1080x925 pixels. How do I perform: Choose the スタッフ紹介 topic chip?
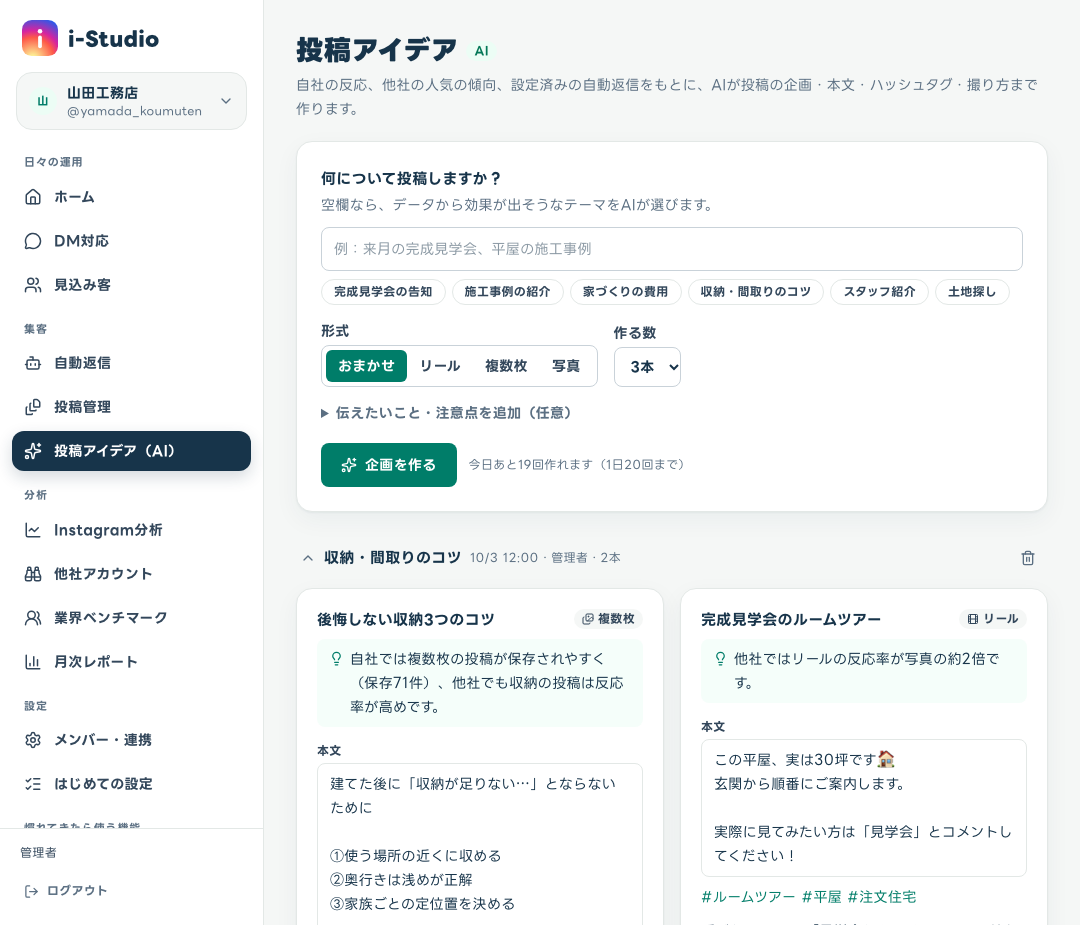pyautogui.click(x=880, y=292)
